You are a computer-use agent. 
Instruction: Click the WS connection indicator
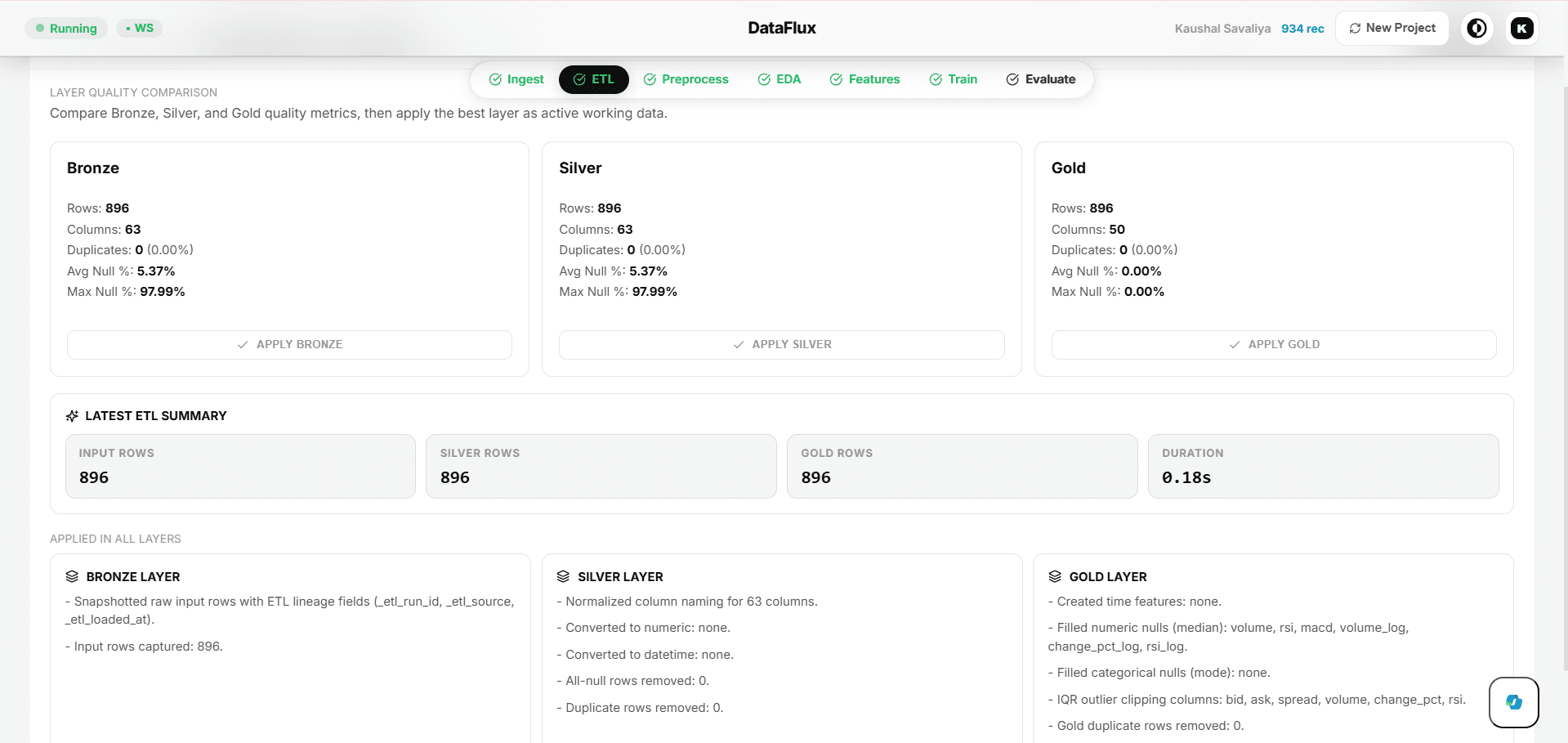(139, 27)
